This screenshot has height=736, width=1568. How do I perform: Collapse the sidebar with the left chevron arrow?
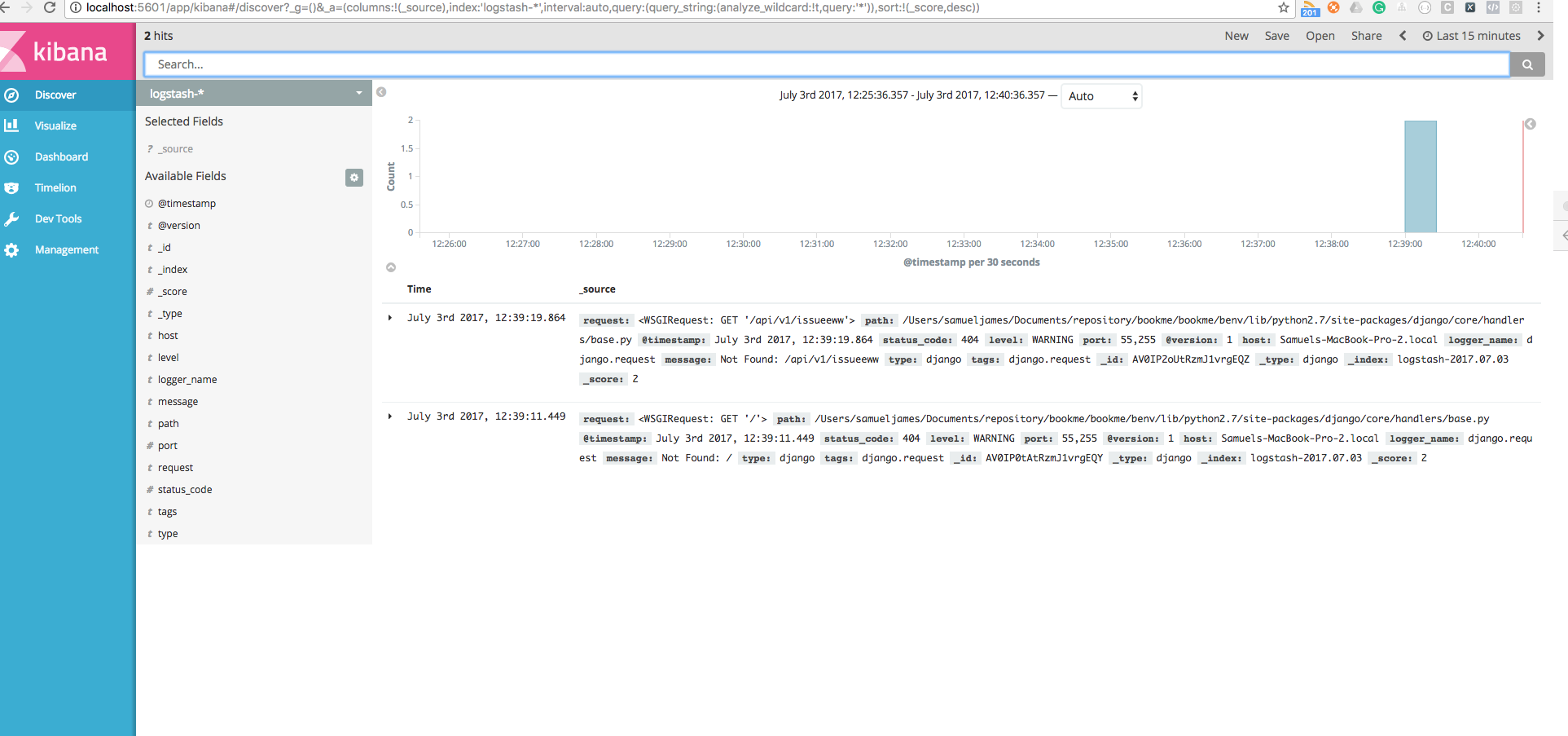[x=382, y=92]
